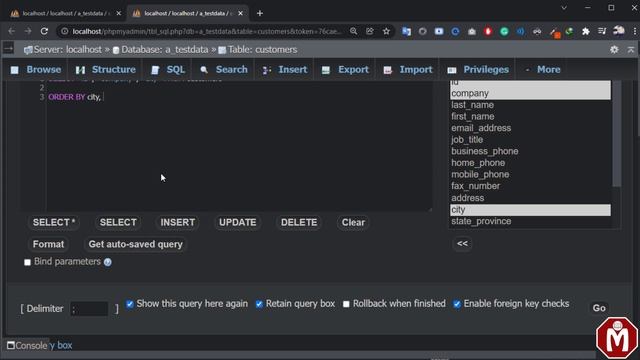
Task: Switch to the Export tab
Action: pyautogui.click(x=345, y=69)
